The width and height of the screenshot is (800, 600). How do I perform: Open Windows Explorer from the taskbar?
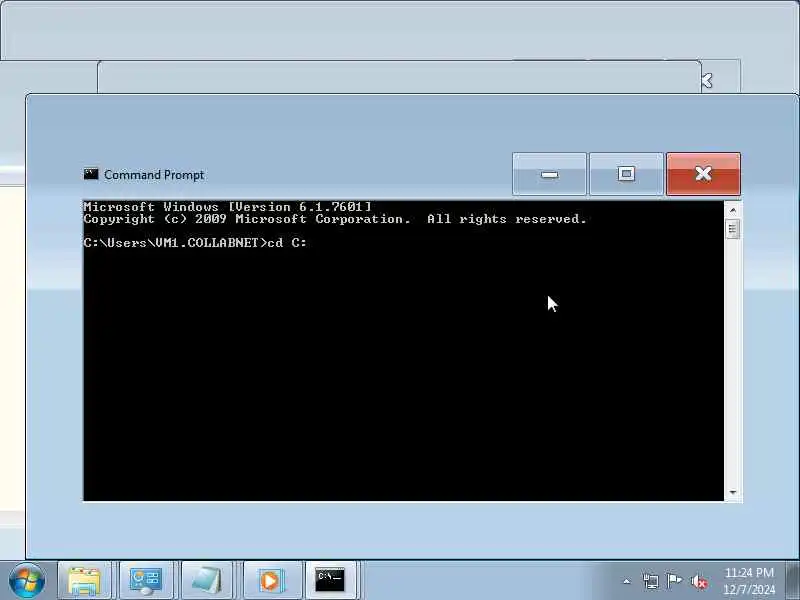point(84,581)
